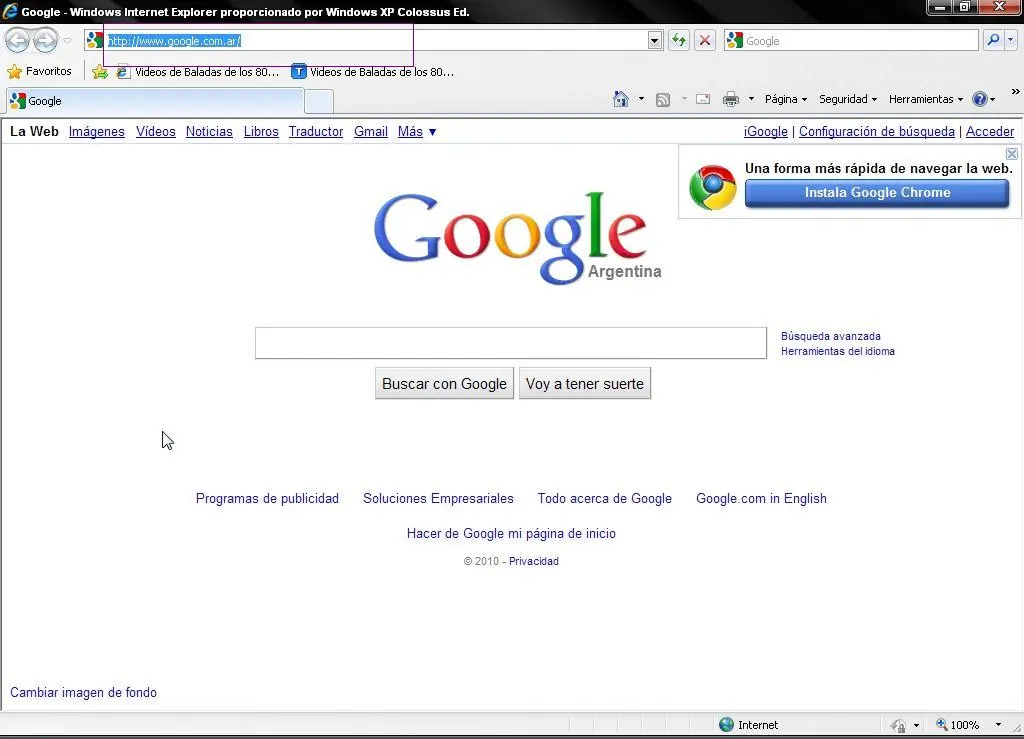Open first Videos de Baladas de los 80 favorite
This screenshot has width=1024, height=739.
pyautogui.click(x=197, y=72)
